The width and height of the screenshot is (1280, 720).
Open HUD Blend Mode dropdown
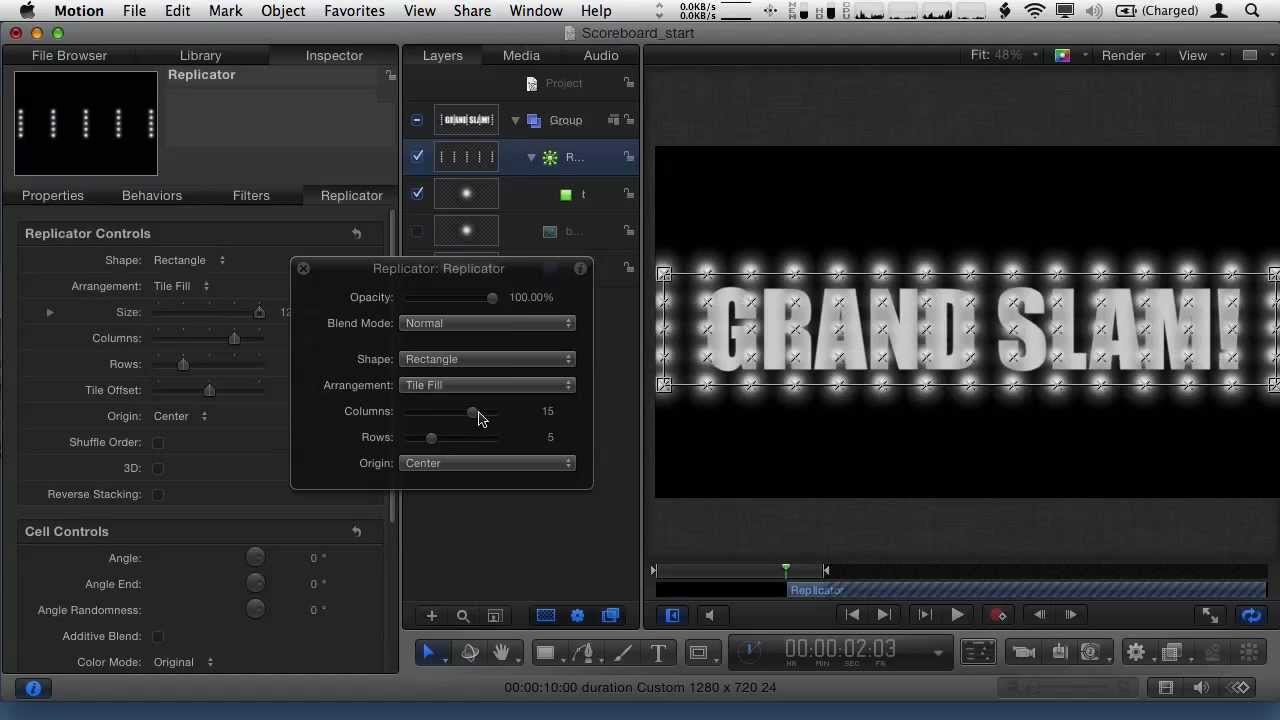point(487,323)
